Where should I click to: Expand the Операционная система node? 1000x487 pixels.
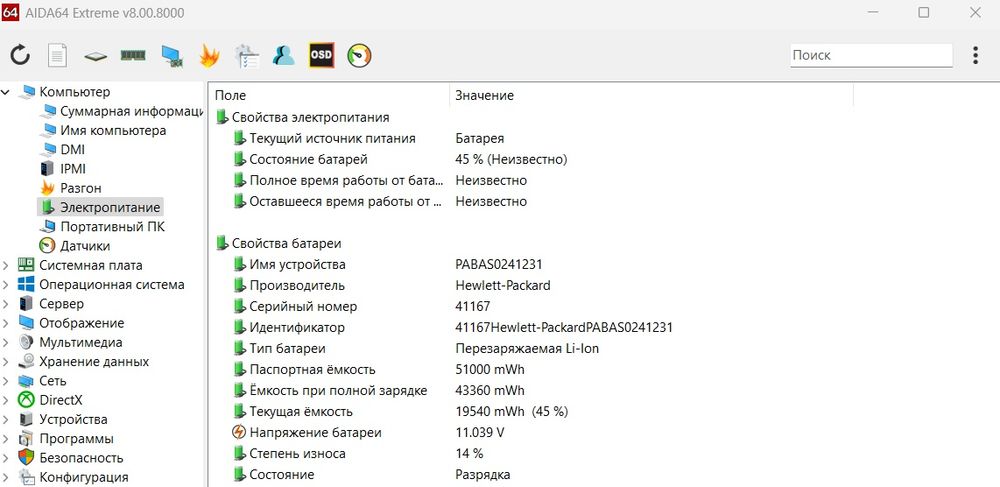pos(6,285)
